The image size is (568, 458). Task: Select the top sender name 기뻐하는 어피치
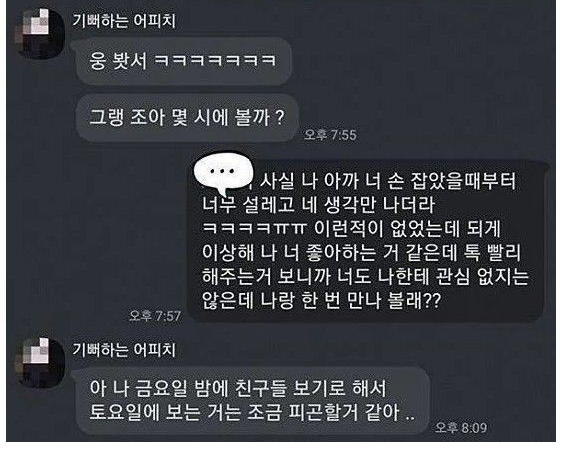point(124,20)
